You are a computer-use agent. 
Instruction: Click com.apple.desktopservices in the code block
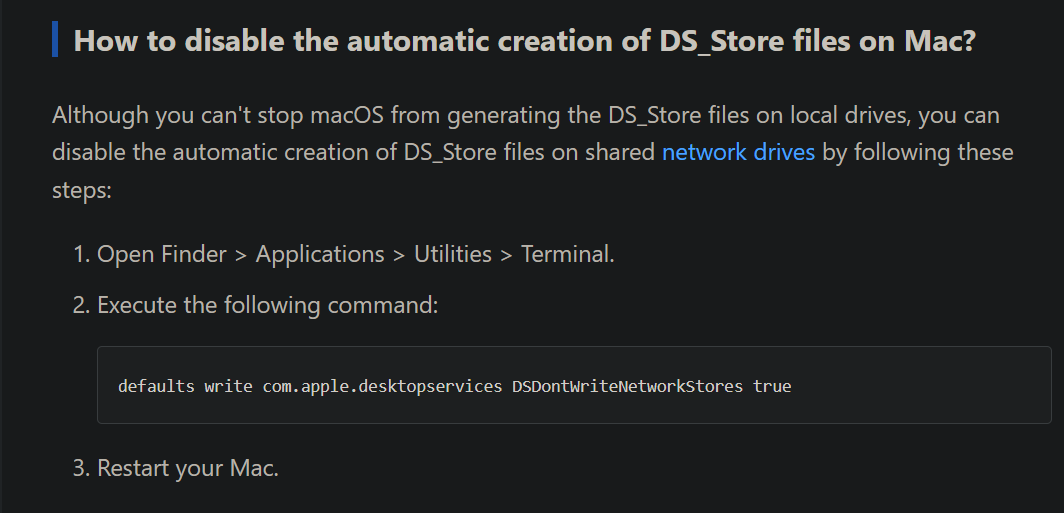tap(382, 387)
